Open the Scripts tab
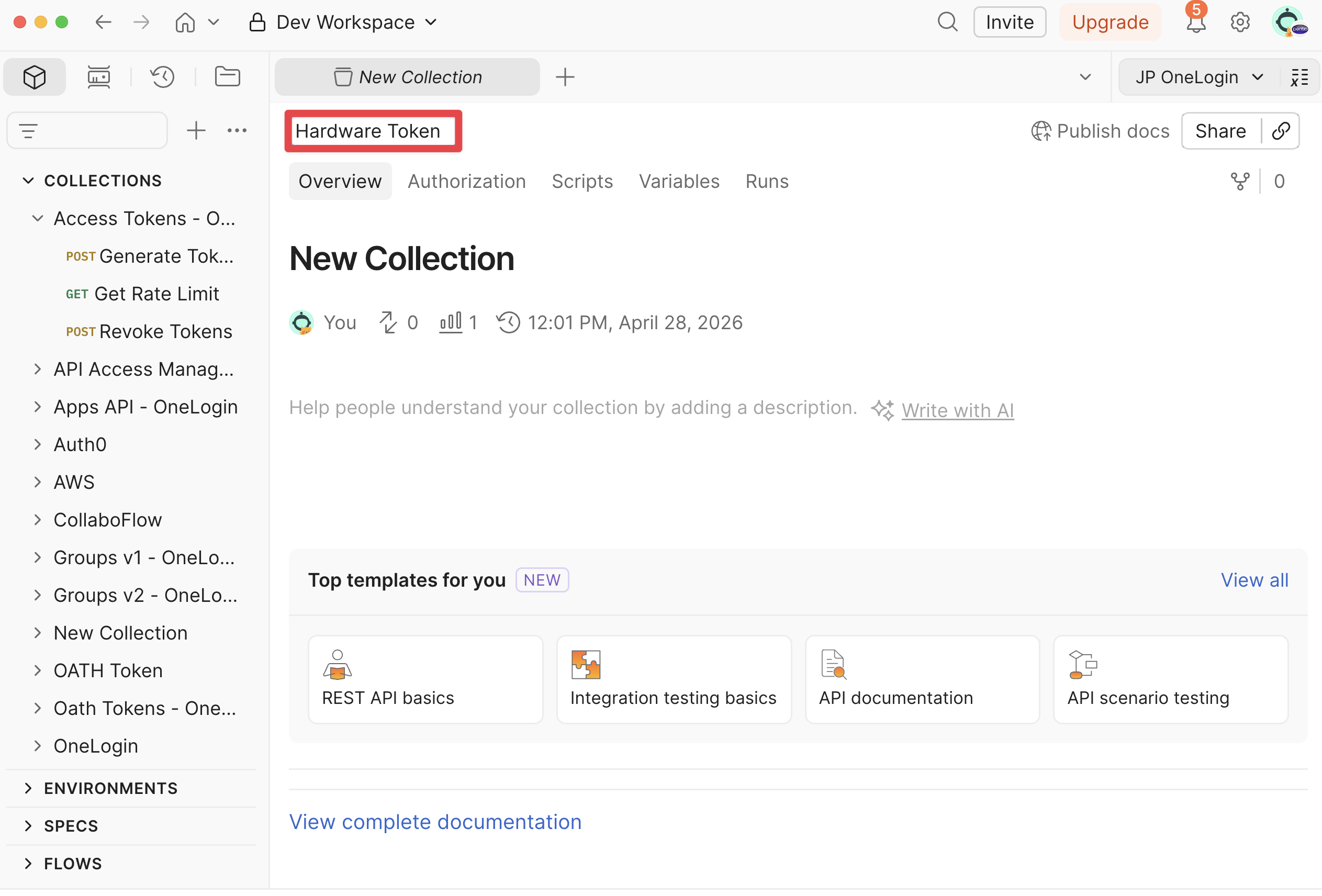The width and height of the screenshot is (1322, 896). coord(582,182)
